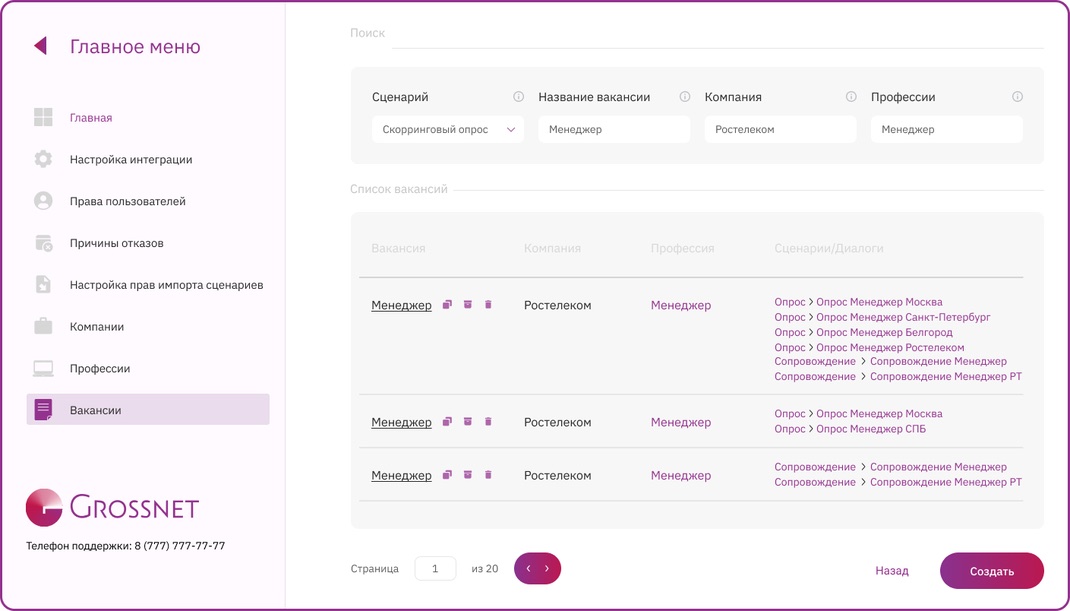
Task: Click info icon next to Компания filter label
Action: [x=851, y=97]
